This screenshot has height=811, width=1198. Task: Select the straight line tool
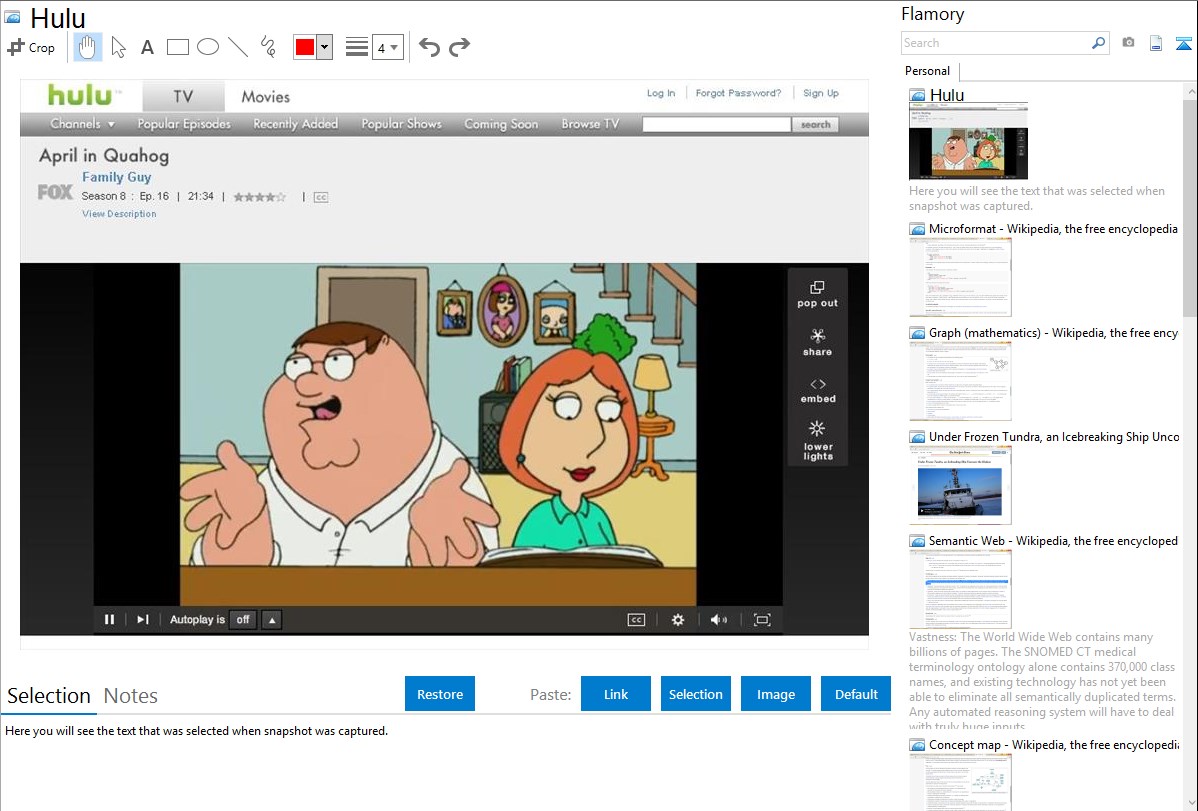(238, 47)
